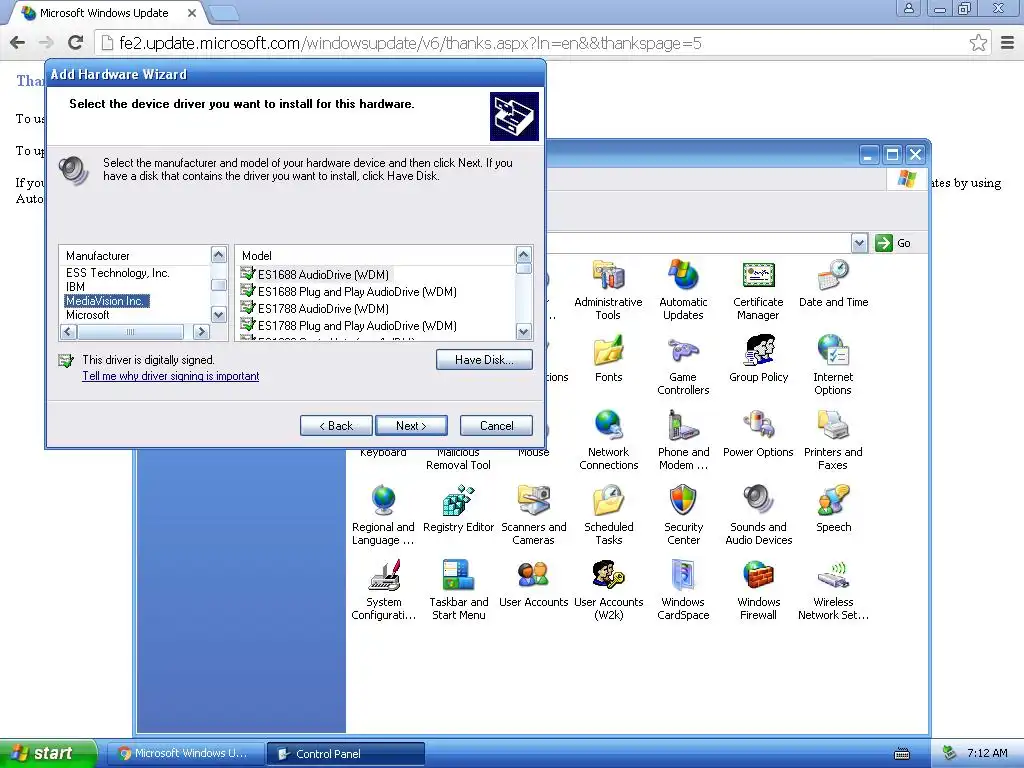1024x768 pixels.
Task: Click Model list scroll down arrow
Action: point(524,332)
